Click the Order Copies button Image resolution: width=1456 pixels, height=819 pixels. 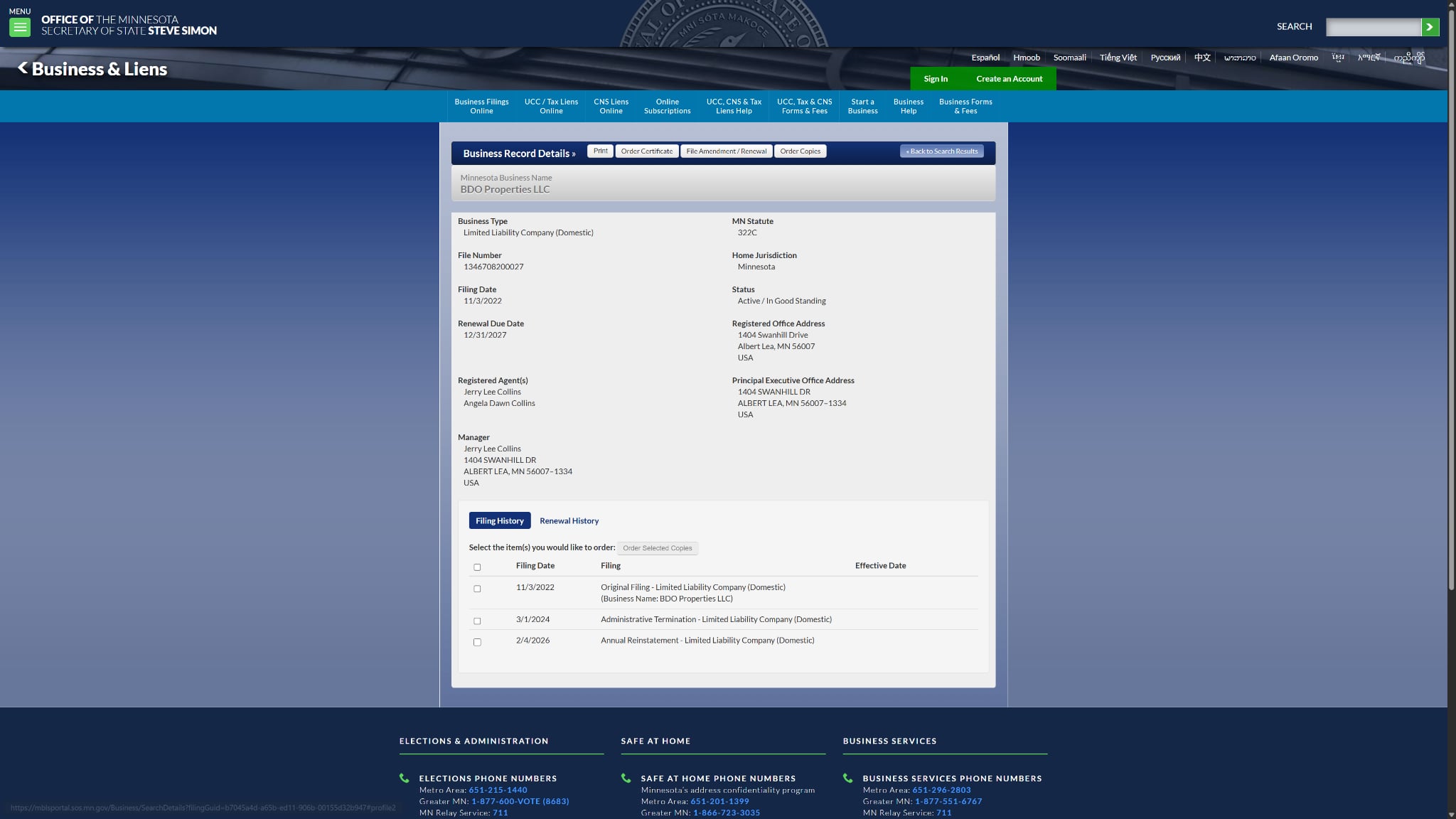click(x=801, y=151)
